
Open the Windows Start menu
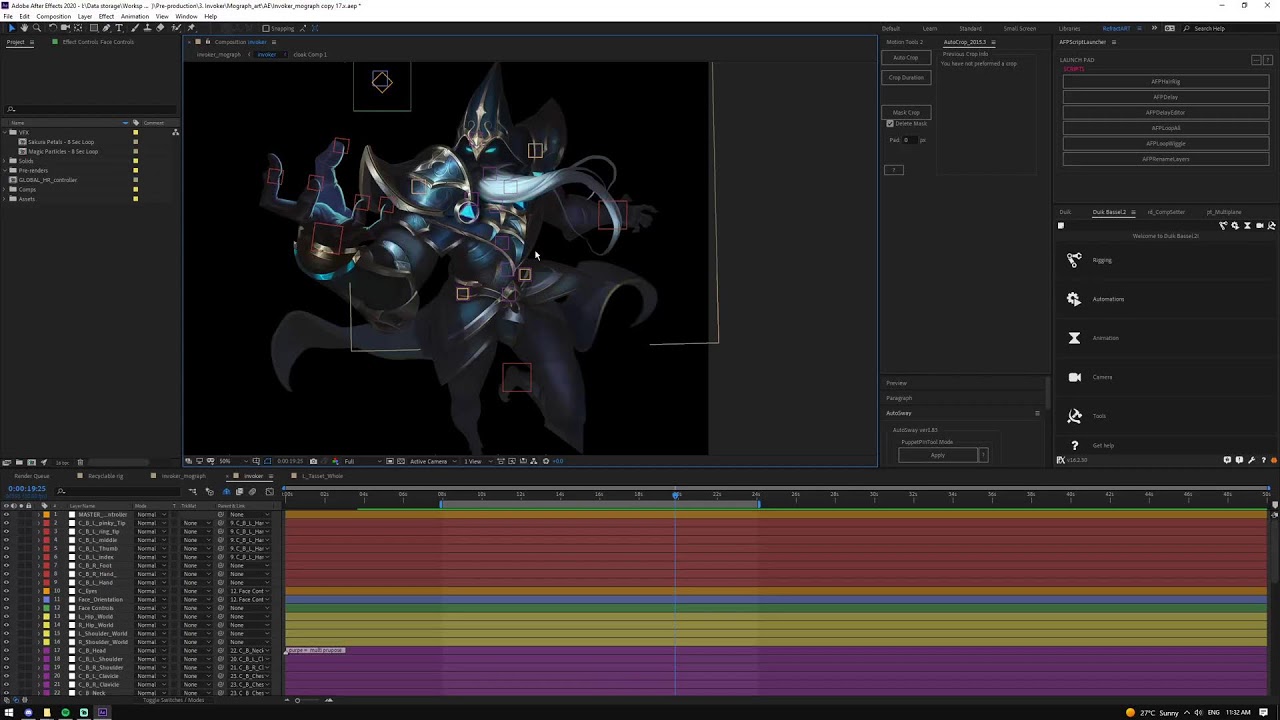[x=9, y=712]
